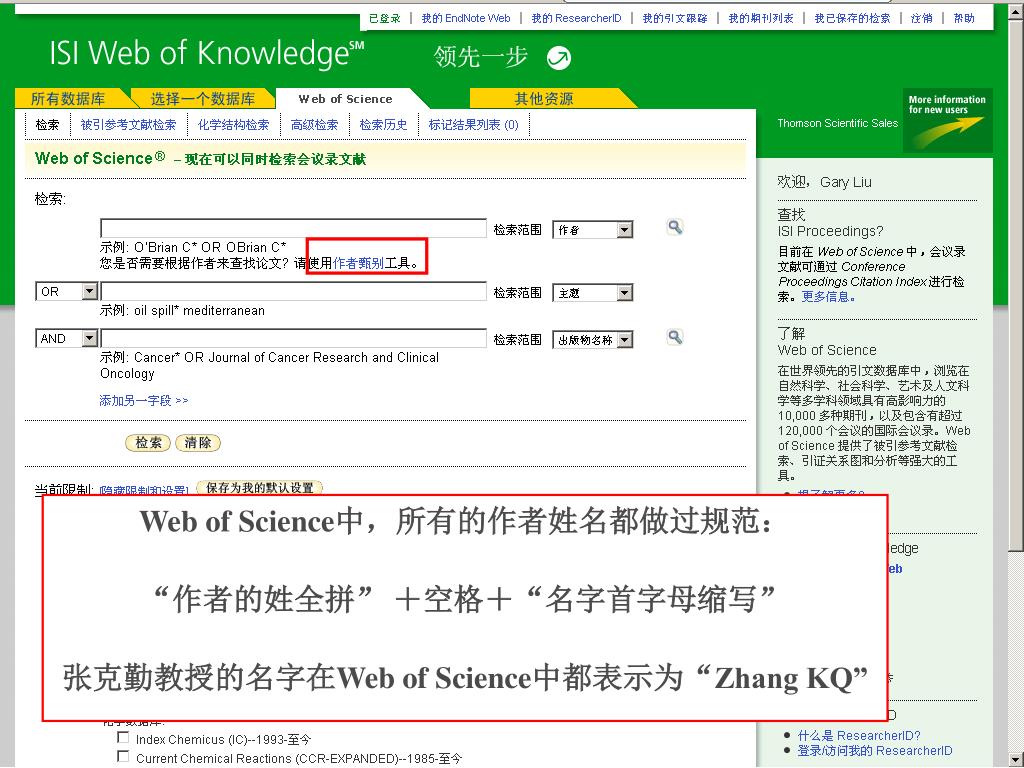Screen dimensions: 1024x768
Task: Open the AND boolean operator dropdown
Action: 67,338
